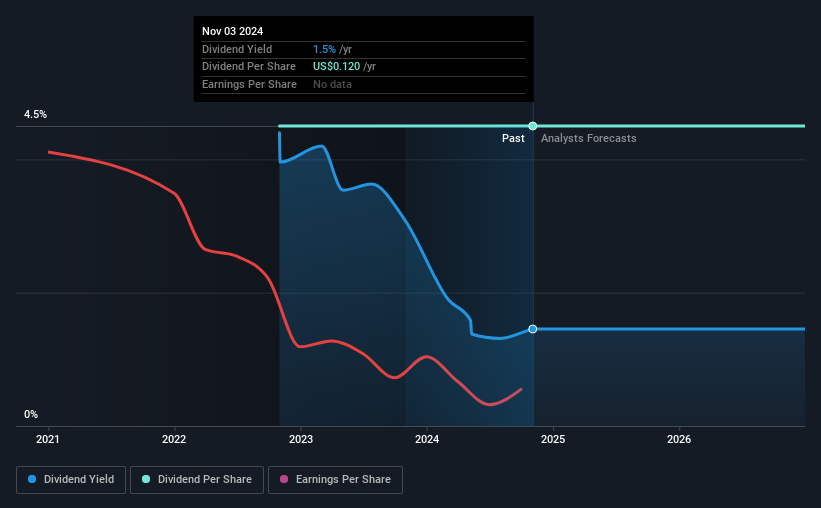
Task: Click the 2021 x-axis label
Action: pyautogui.click(x=48, y=439)
